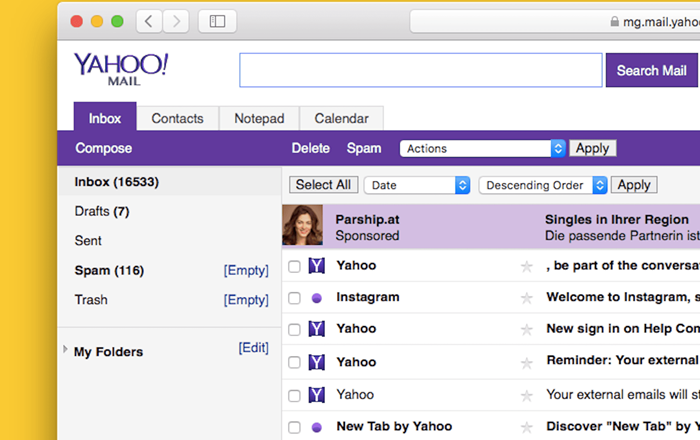Star the 'Reminder: Your external' email
This screenshot has width=700, height=440.
[527, 363]
